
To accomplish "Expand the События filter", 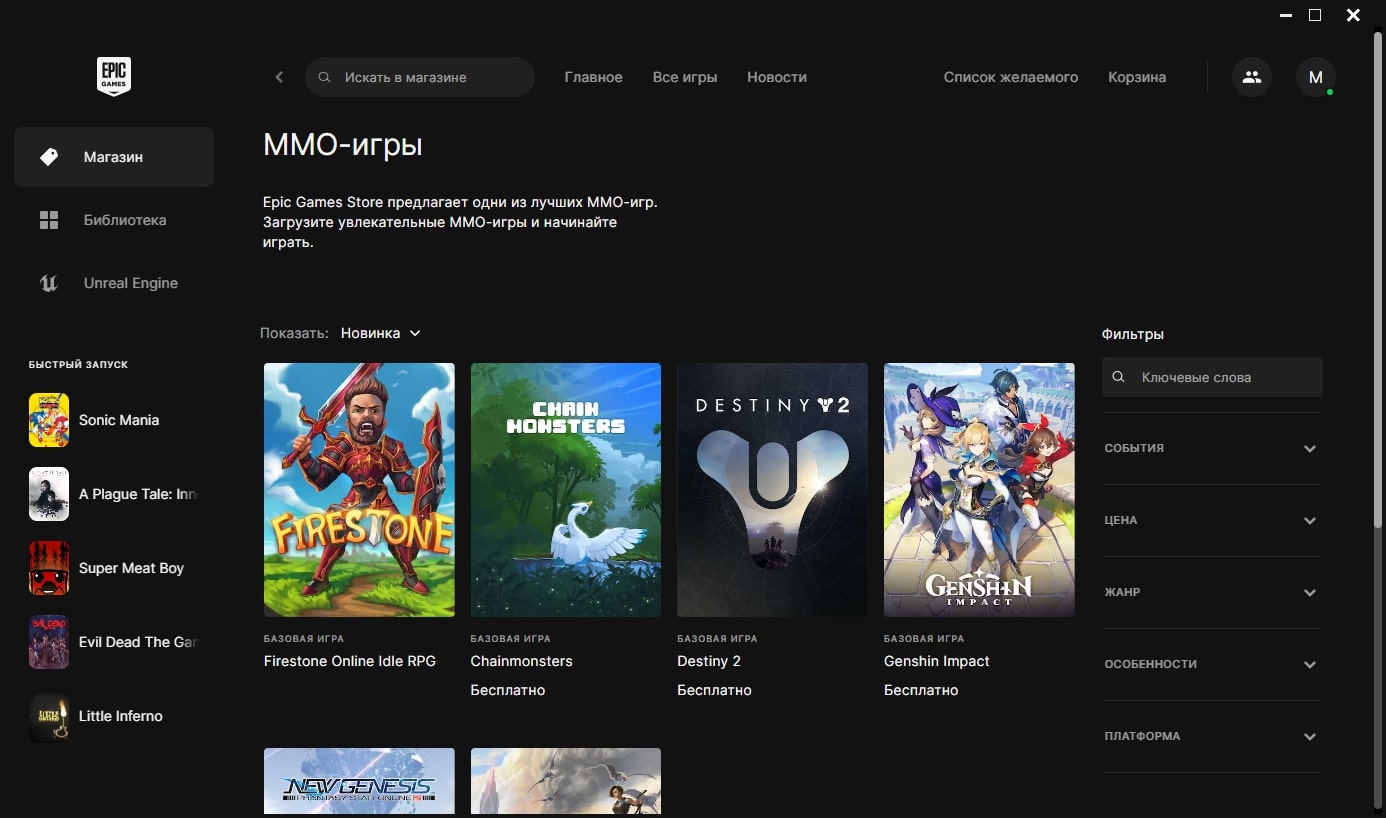I will pos(1212,448).
